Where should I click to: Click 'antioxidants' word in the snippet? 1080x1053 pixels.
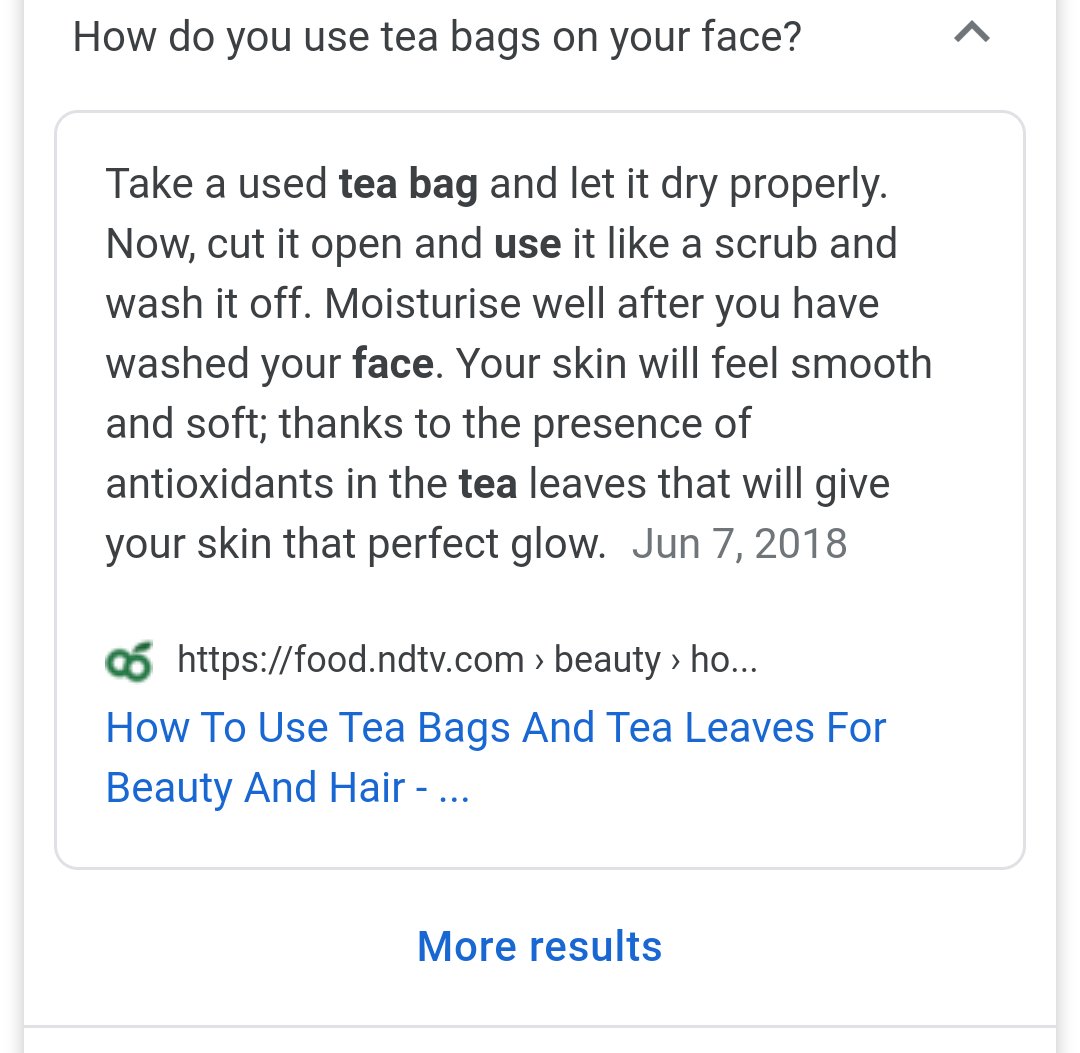click(219, 483)
